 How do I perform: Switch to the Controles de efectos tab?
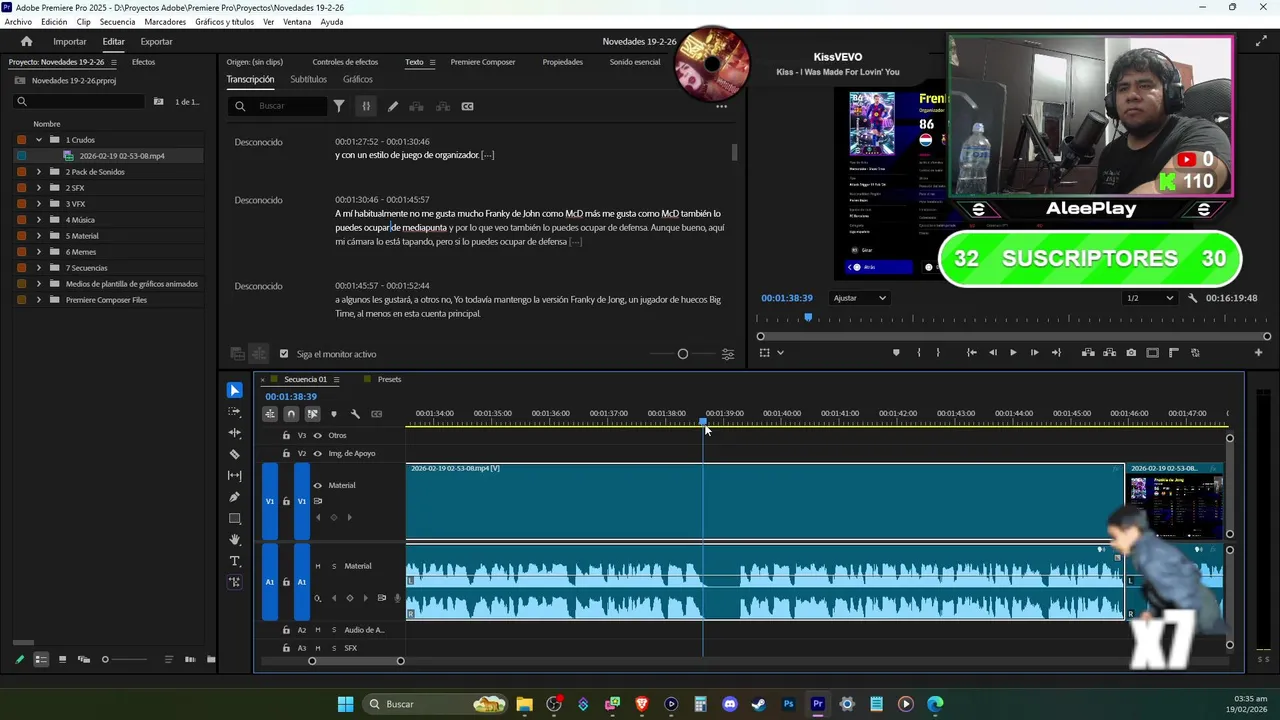[x=345, y=62]
